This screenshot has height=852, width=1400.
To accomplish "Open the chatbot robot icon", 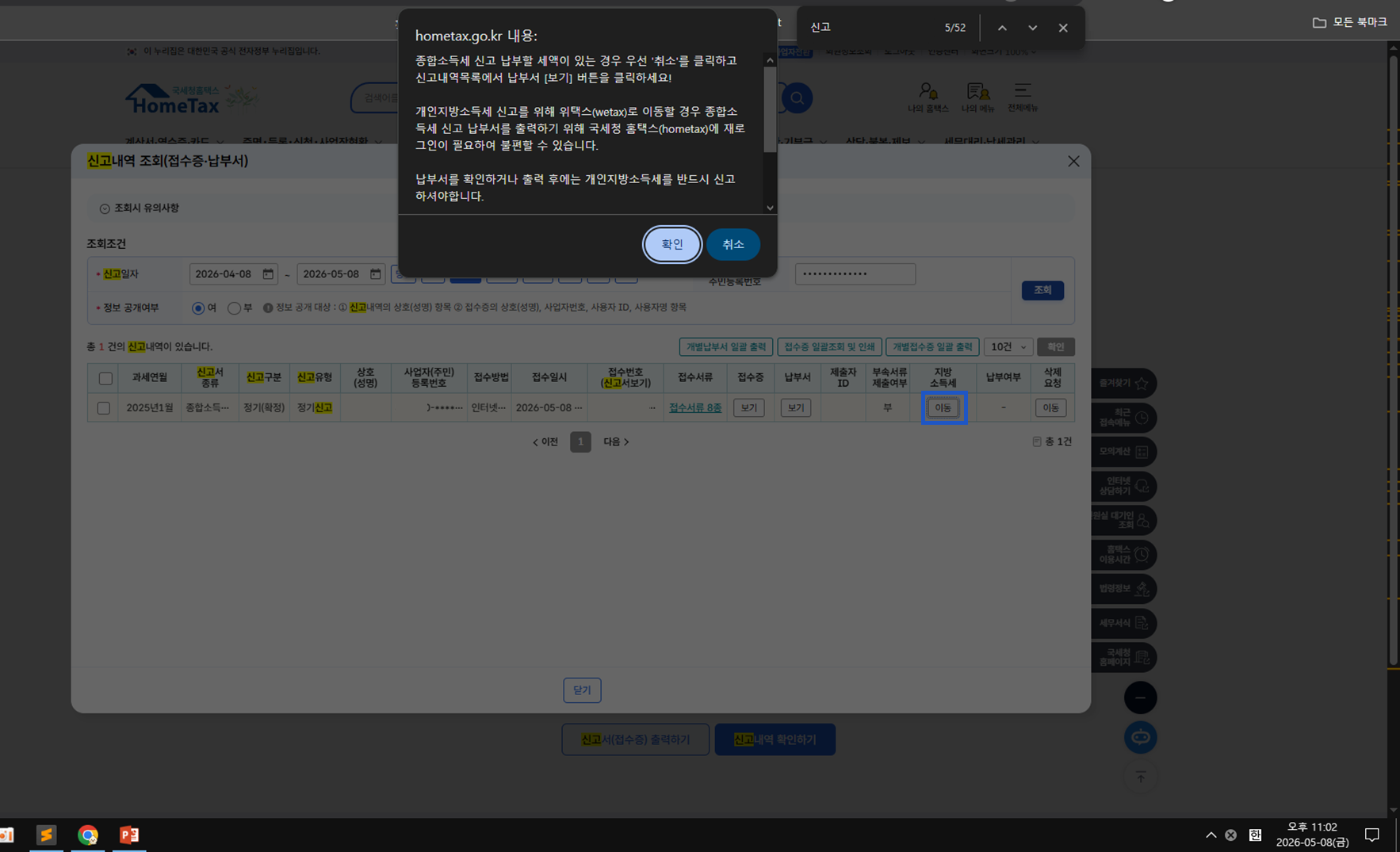I will click(x=1140, y=738).
